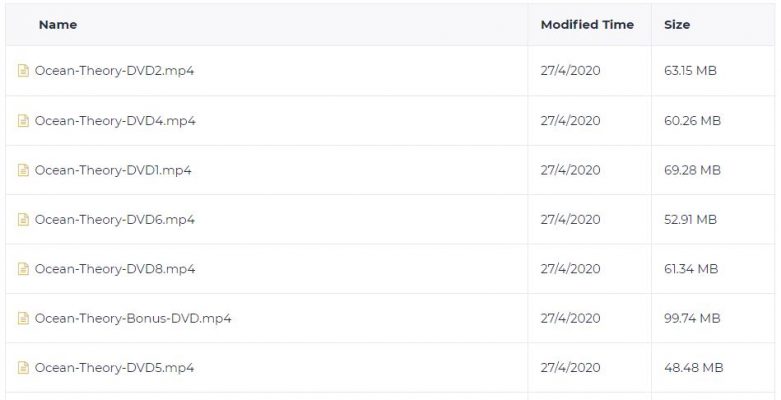The height and width of the screenshot is (400, 781).
Task: Click the file icon beside Ocean-Theory-DVD5.mp4
Action: (x=23, y=368)
